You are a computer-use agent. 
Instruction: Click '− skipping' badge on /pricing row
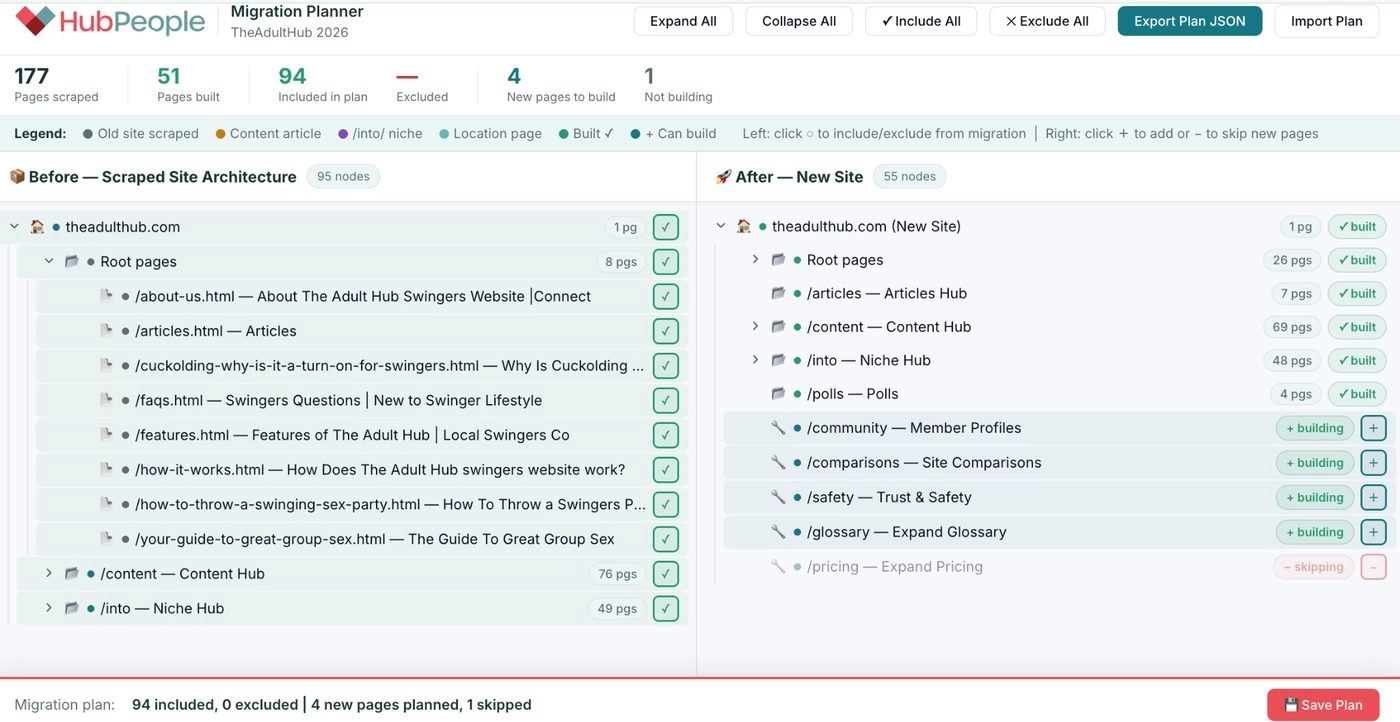point(1314,567)
